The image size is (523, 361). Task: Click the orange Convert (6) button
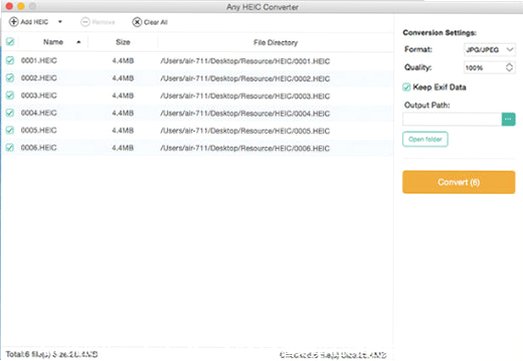coord(459,182)
